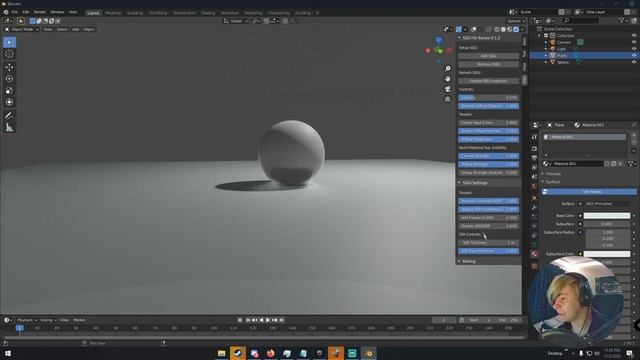Select the Measure tool

tap(9, 128)
